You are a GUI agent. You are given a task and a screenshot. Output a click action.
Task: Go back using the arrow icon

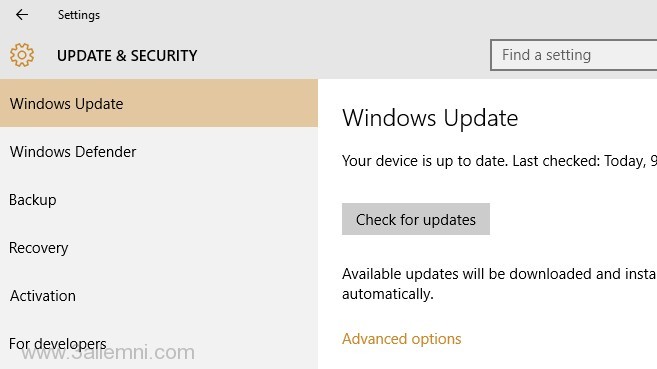22,15
